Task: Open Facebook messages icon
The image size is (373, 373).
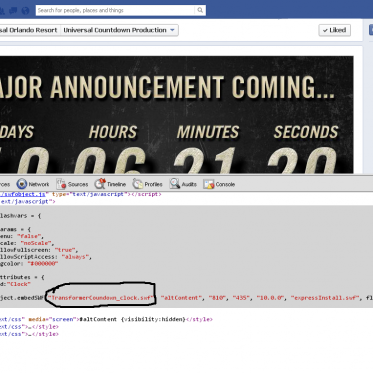Action: (x=13, y=11)
